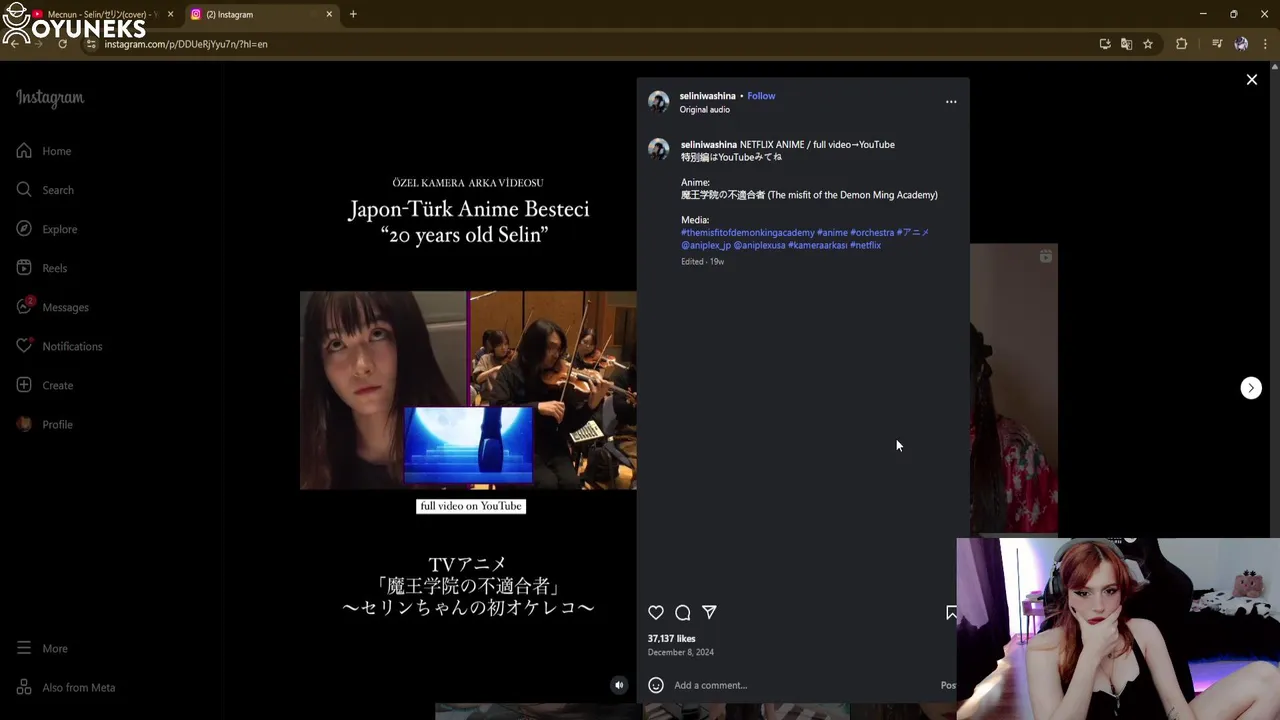
Task: Close the post overlay with the X
Action: pos(1252,80)
